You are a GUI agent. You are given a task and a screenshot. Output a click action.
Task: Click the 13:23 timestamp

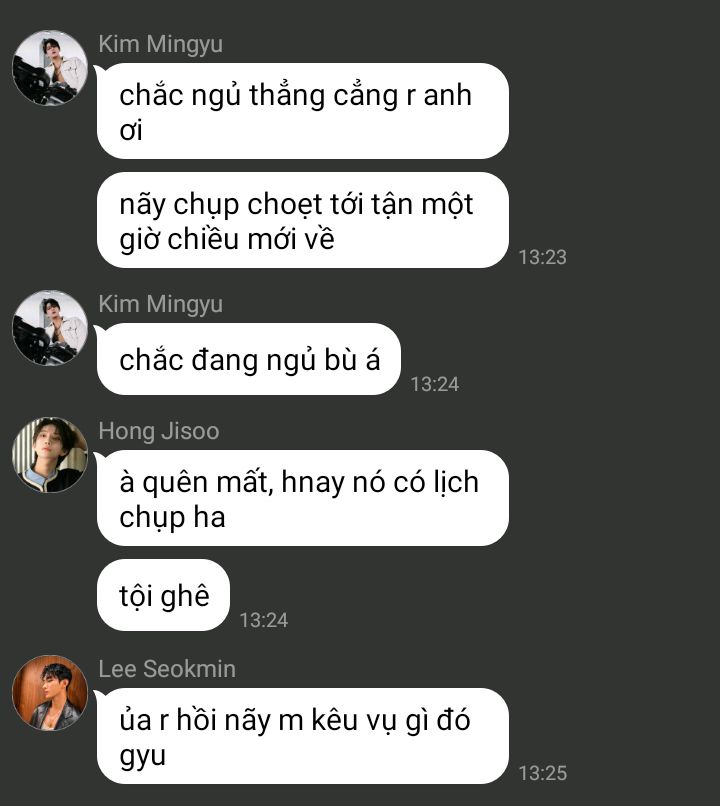pos(542,257)
